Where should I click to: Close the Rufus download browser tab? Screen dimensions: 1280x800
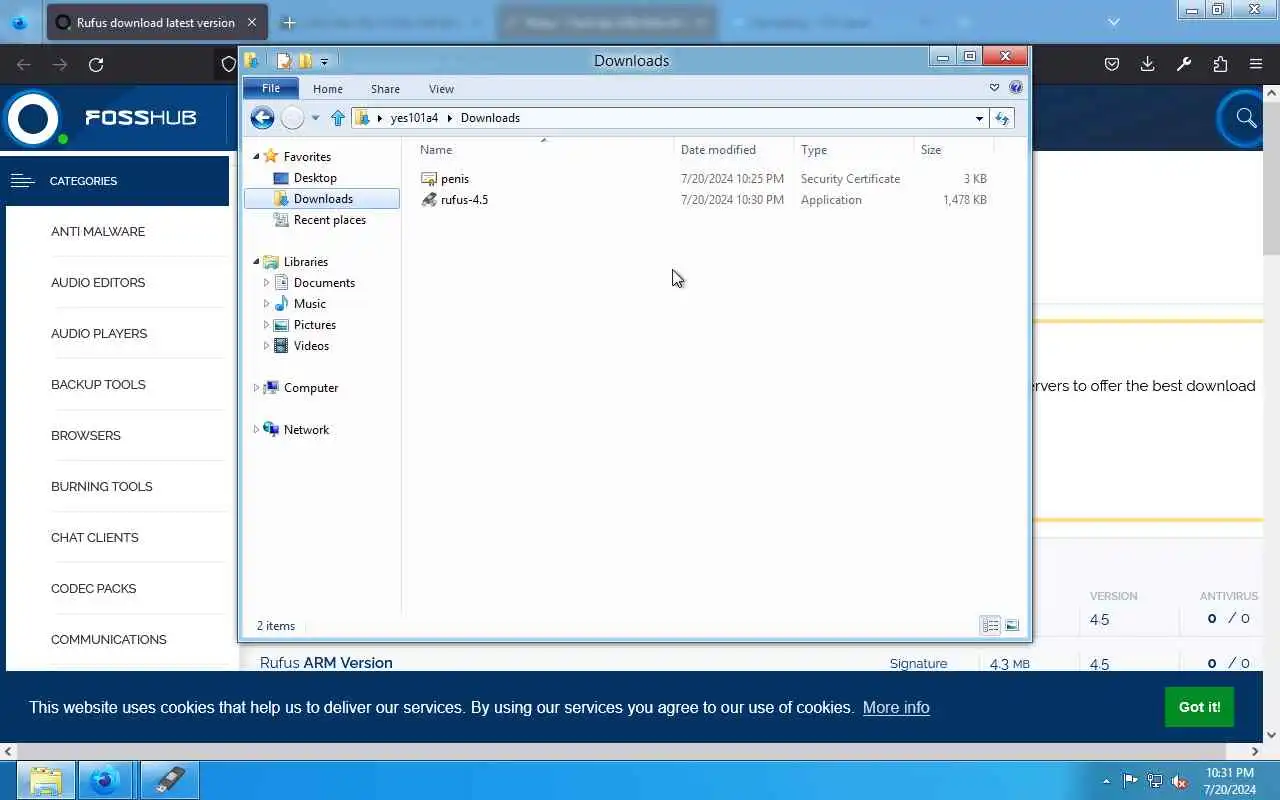click(252, 22)
